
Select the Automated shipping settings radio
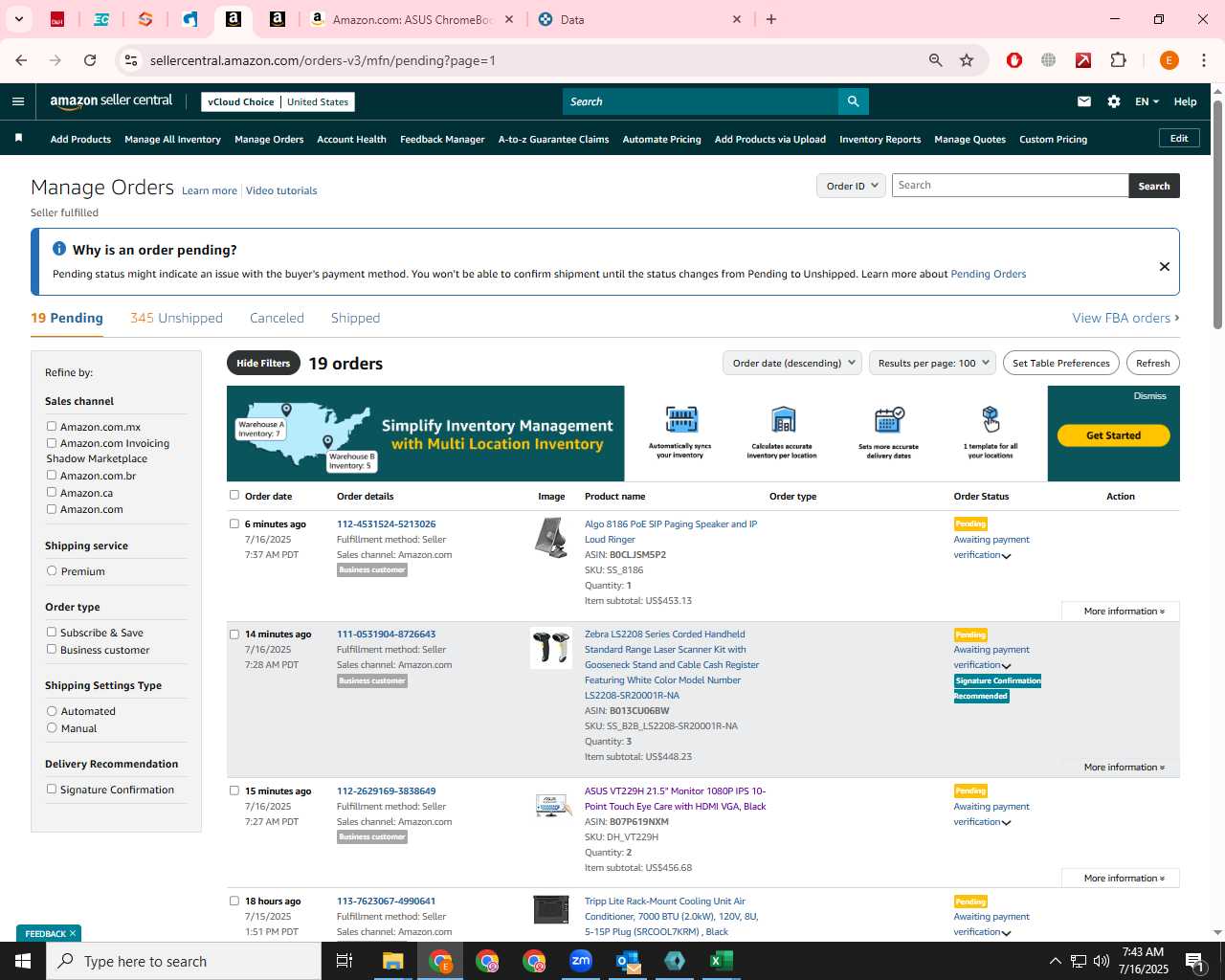[x=52, y=710]
